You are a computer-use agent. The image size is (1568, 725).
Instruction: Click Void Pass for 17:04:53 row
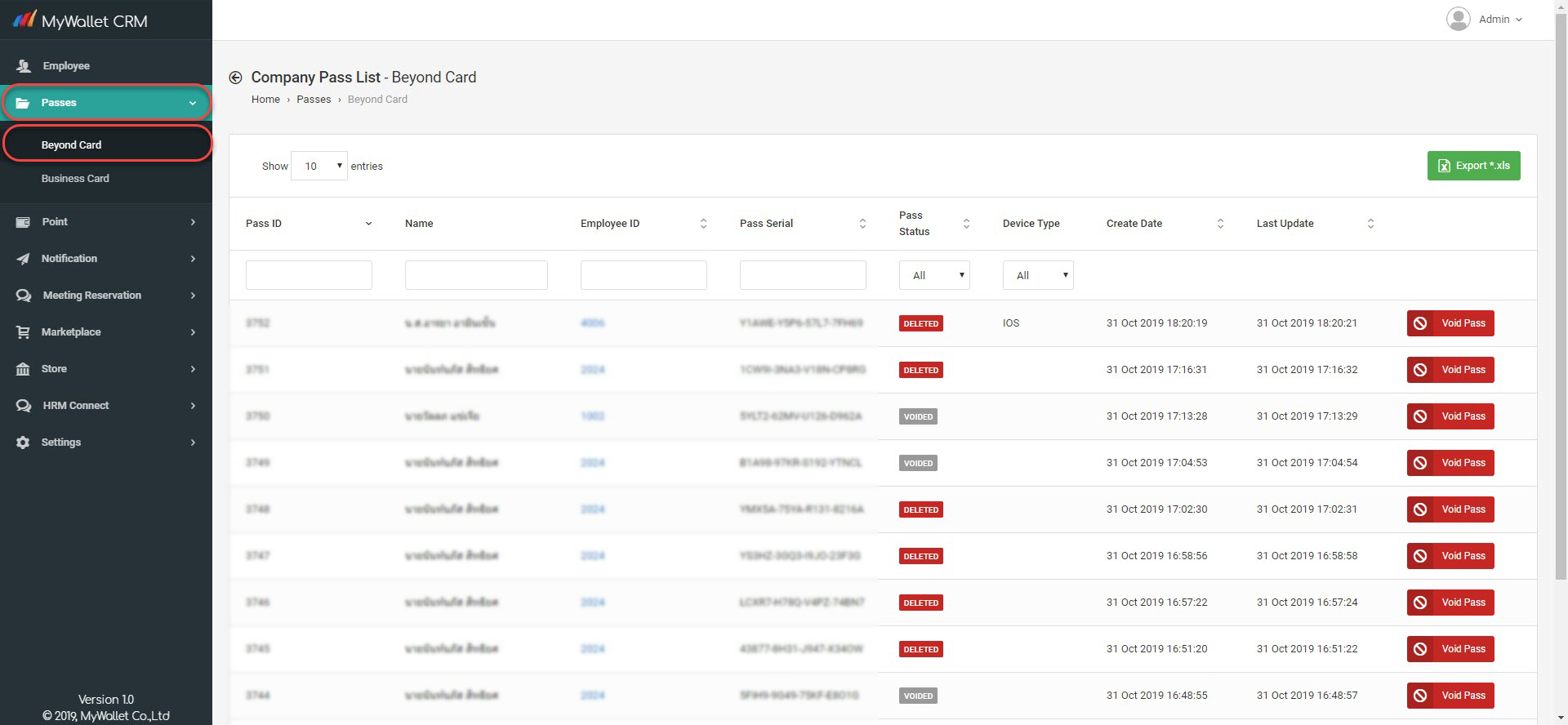(1450, 463)
